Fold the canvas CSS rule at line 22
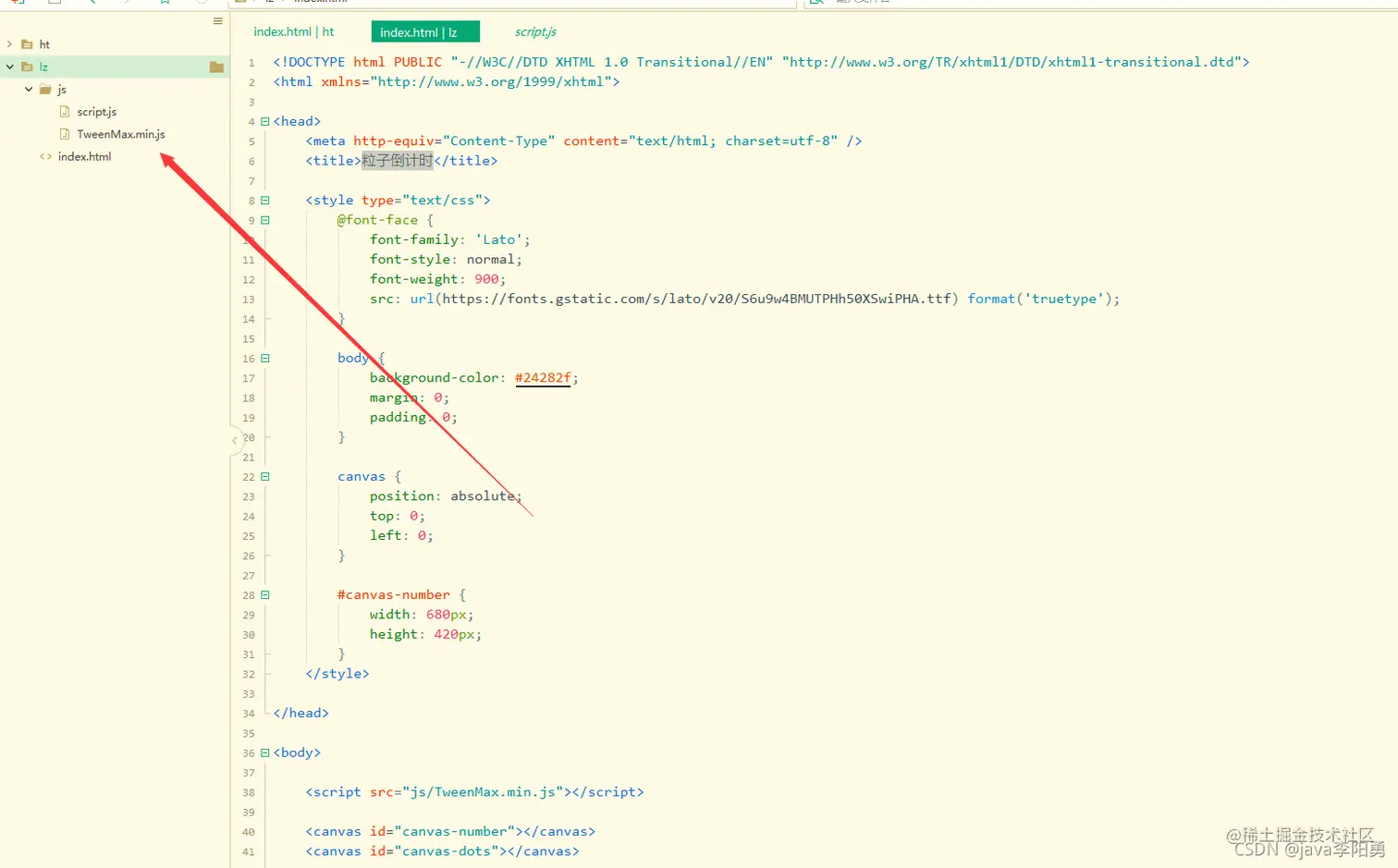The width and height of the screenshot is (1398, 868). coord(265,476)
